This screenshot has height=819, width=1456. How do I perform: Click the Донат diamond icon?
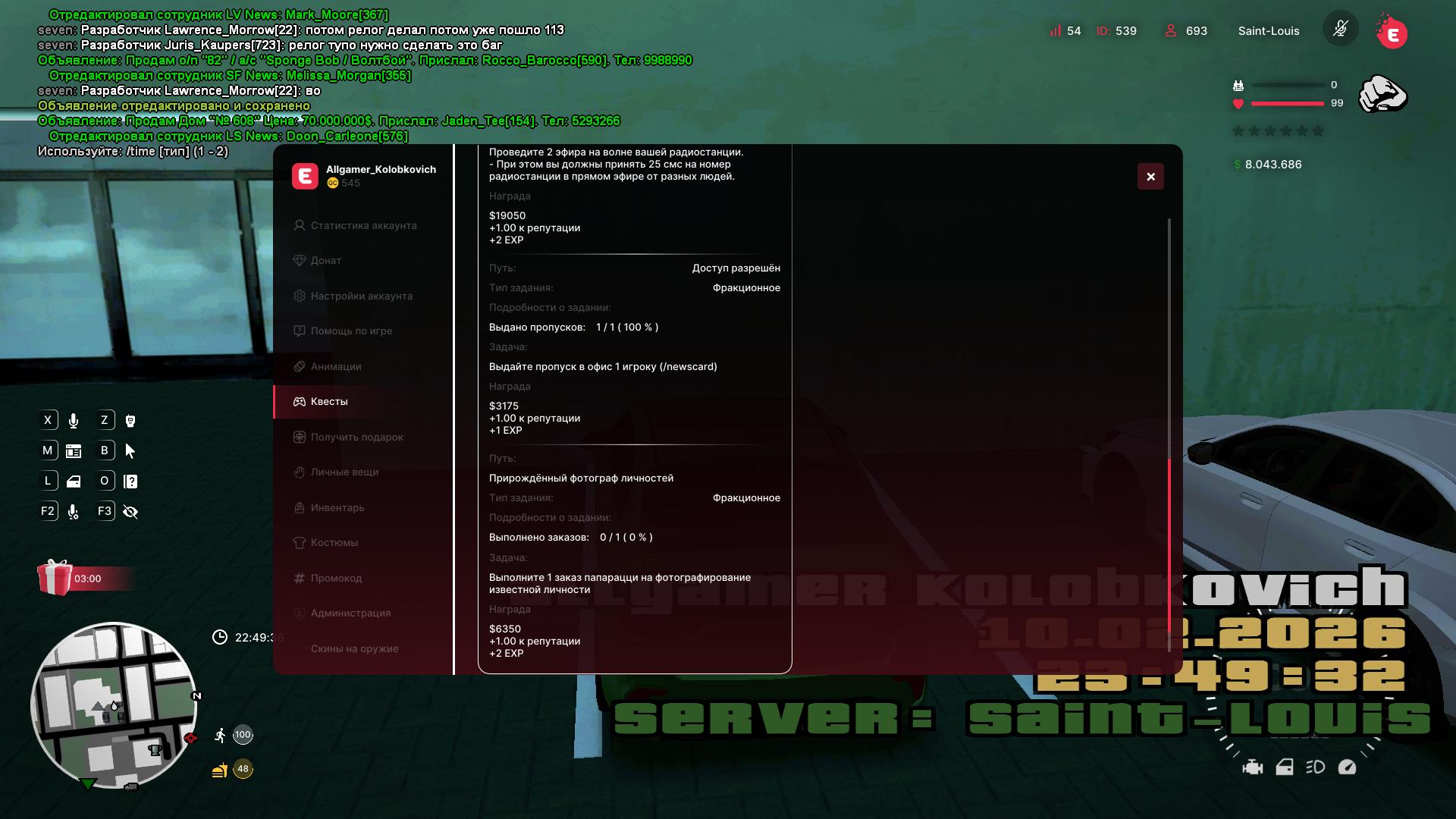point(300,261)
